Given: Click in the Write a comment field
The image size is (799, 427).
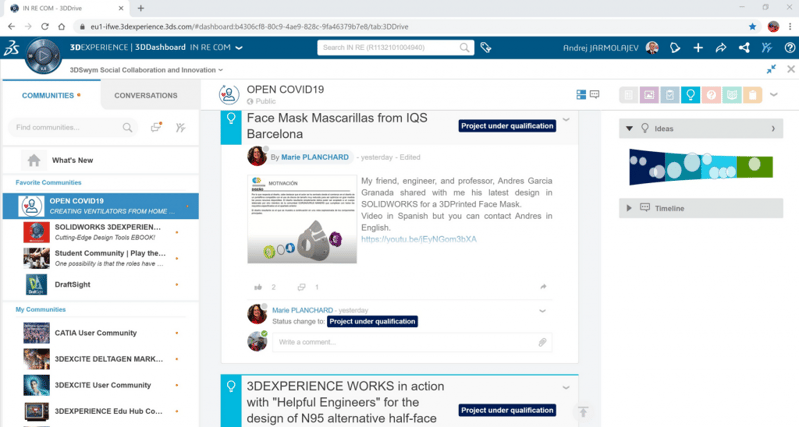Looking at the screenshot, I should [x=412, y=342].
